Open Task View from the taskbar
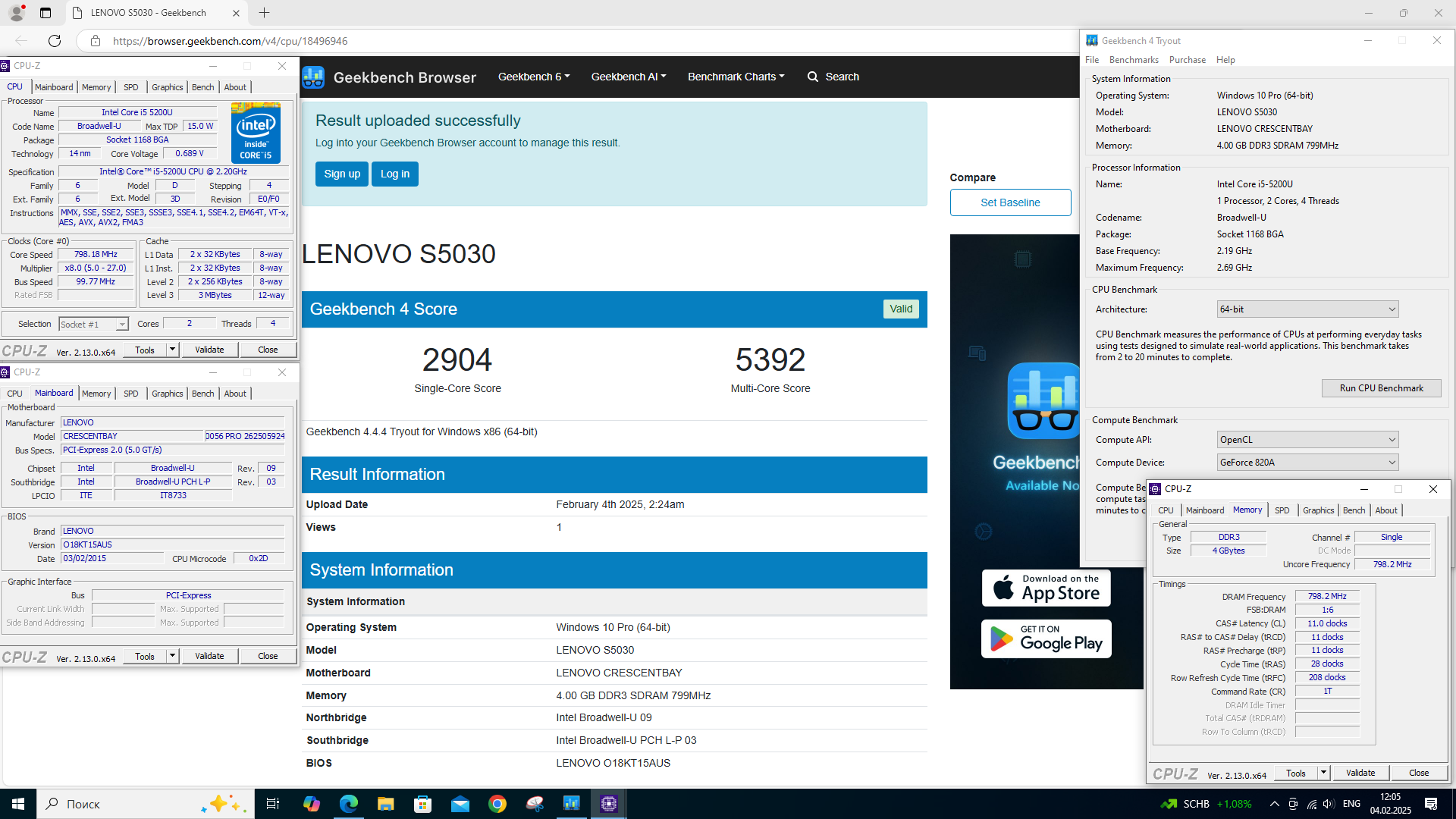Screen dimensions: 1456x819 [x=273, y=804]
